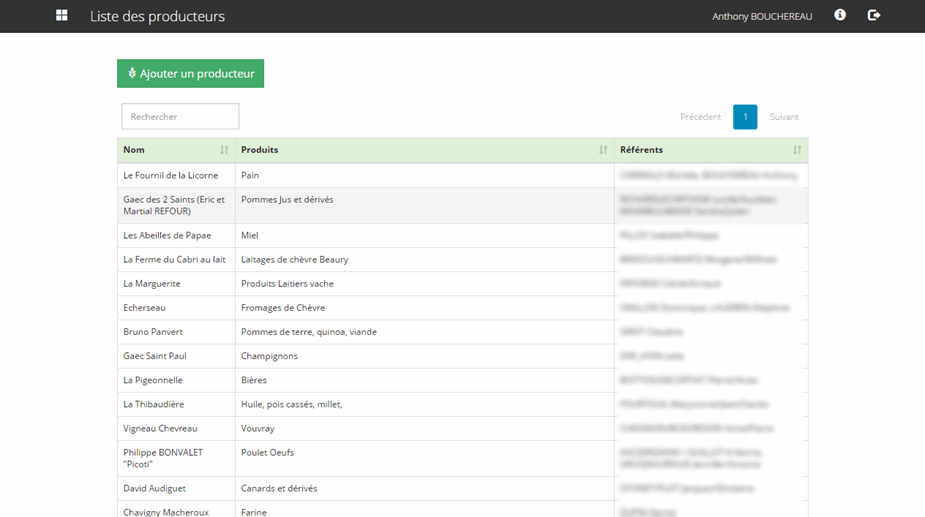Sort by Référents column arrows
The height and width of the screenshot is (517, 925).
click(797, 150)
